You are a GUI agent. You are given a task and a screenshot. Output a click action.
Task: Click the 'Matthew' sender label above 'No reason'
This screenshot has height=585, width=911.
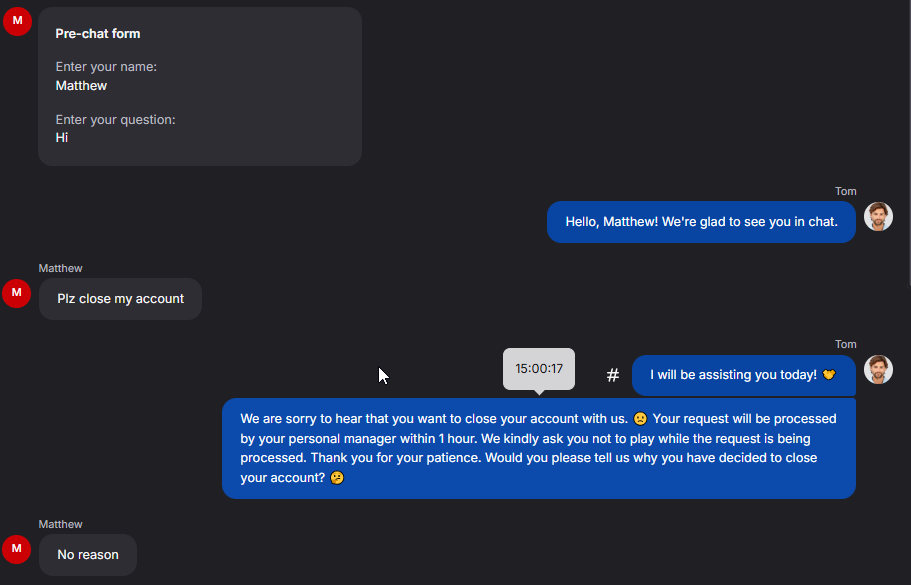pyautogui.click(x=60, y=524)
